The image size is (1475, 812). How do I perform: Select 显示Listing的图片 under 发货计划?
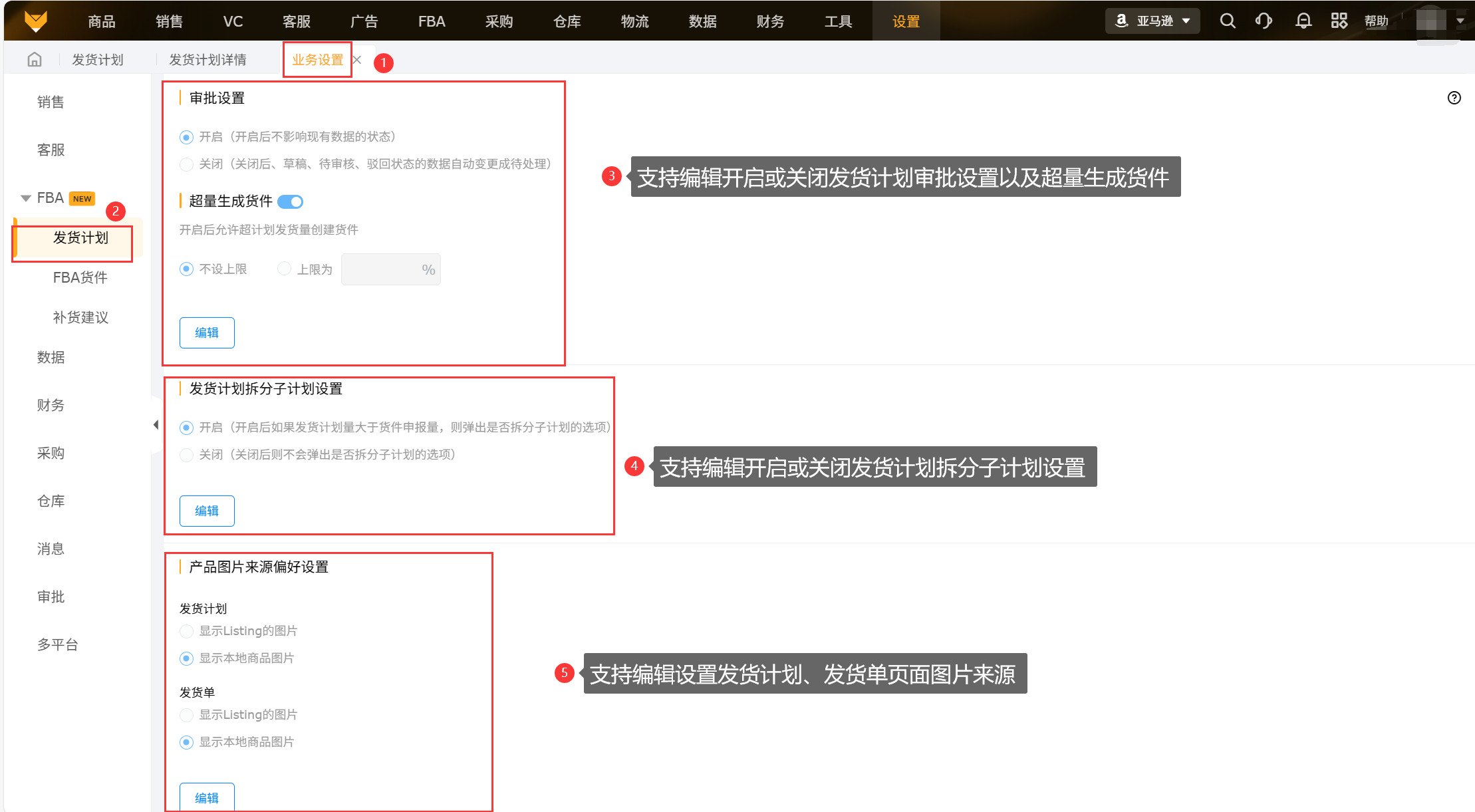[x=187, y=631]
